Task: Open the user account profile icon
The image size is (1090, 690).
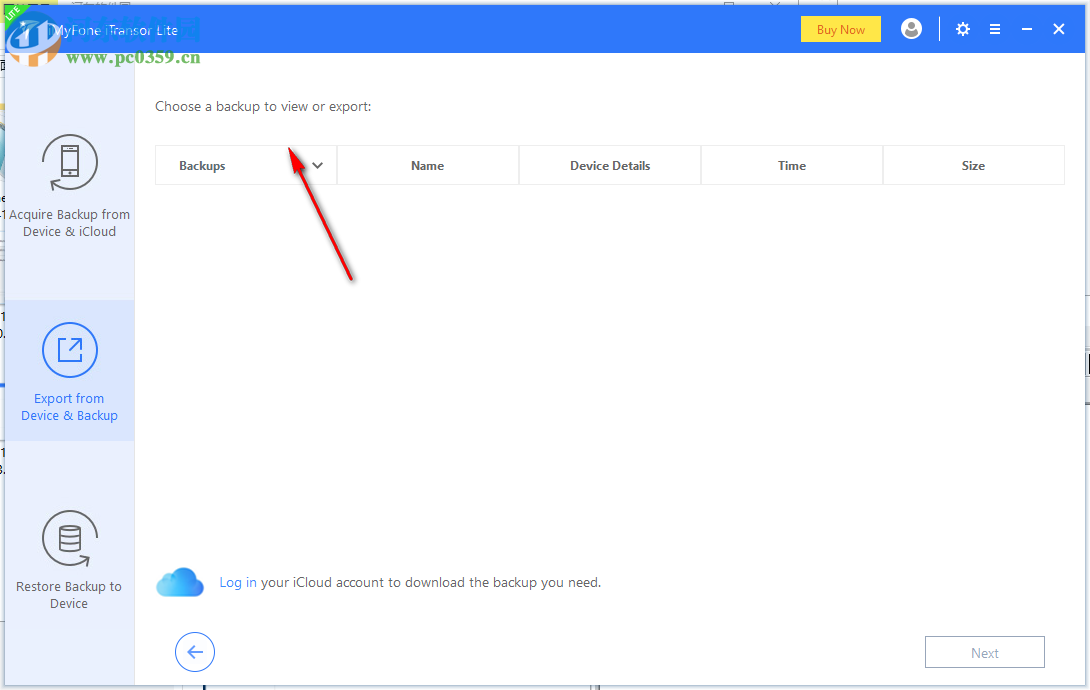Action: 911,29
